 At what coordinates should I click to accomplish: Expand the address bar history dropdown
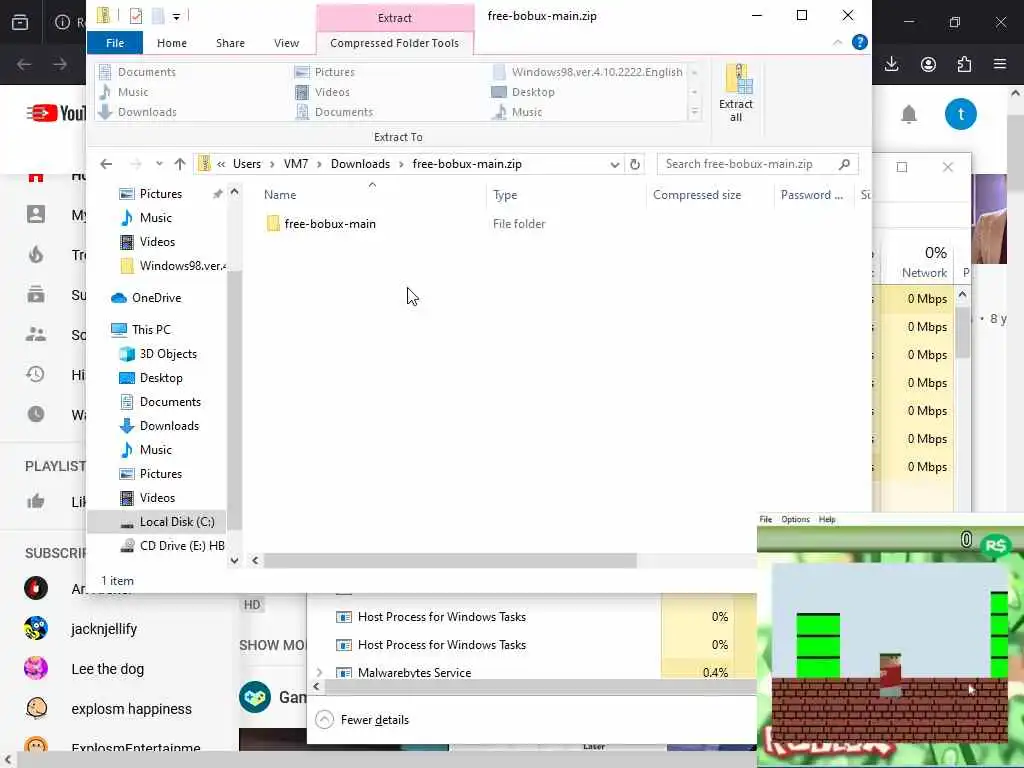[615, 165]
